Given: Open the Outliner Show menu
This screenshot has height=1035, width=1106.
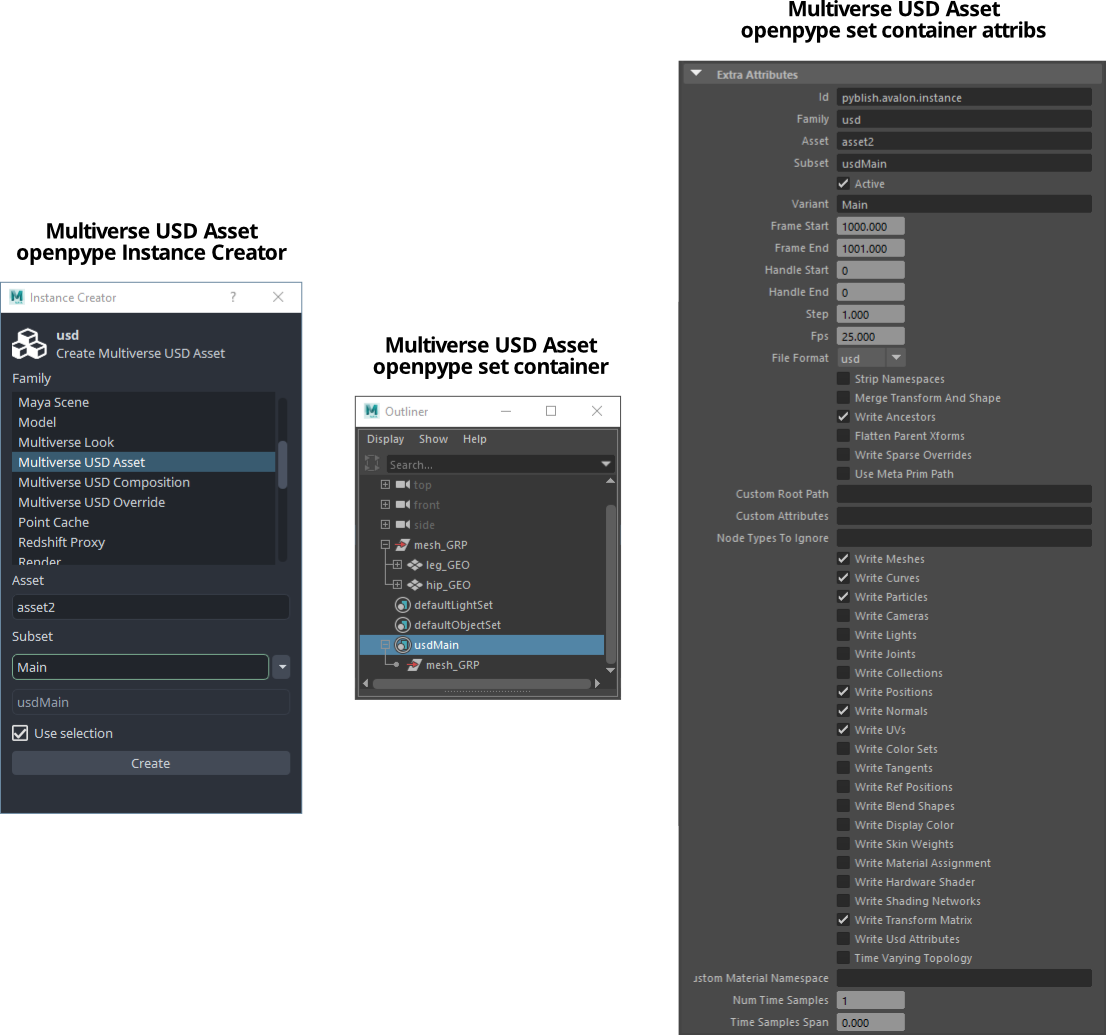Looking at the screenshot, I should 433,439.
